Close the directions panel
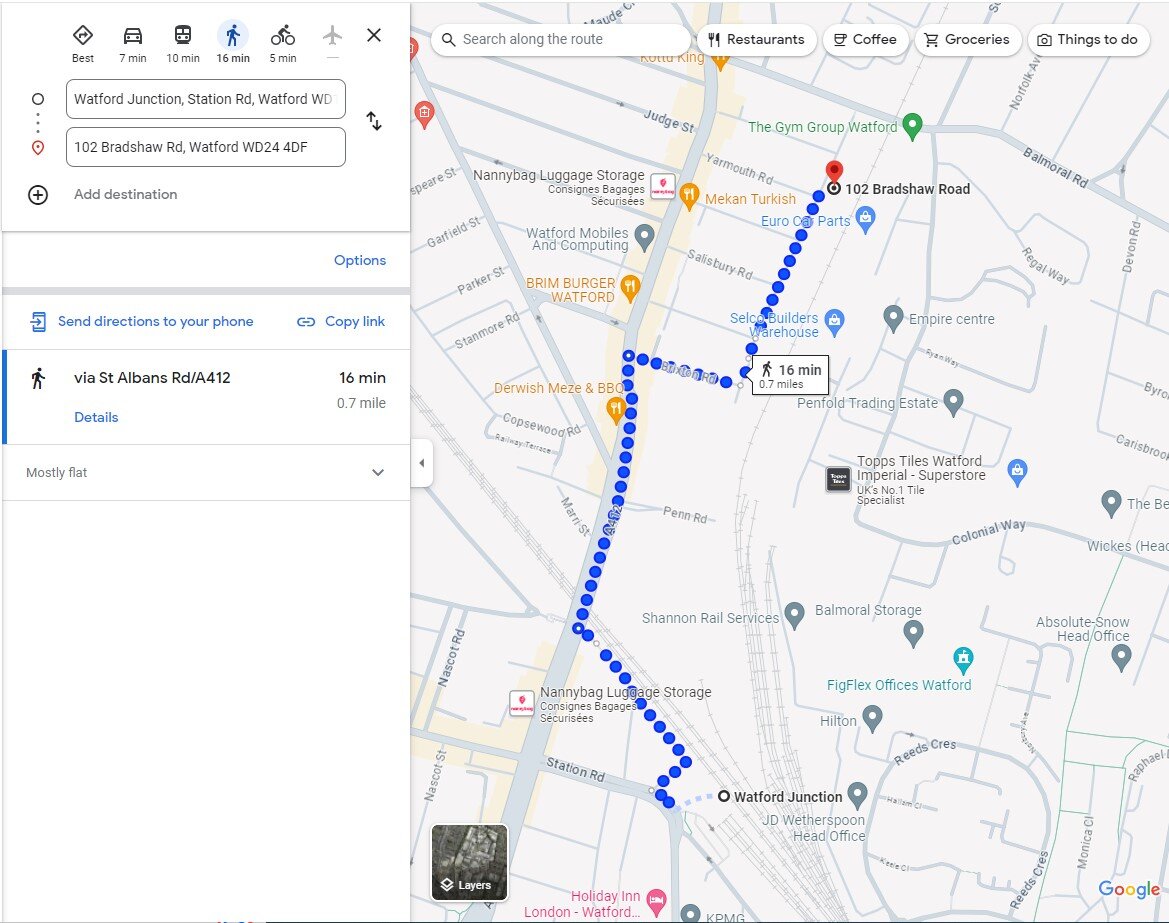The height and width of the screenshot is (923, 1169). click(374, 36)
